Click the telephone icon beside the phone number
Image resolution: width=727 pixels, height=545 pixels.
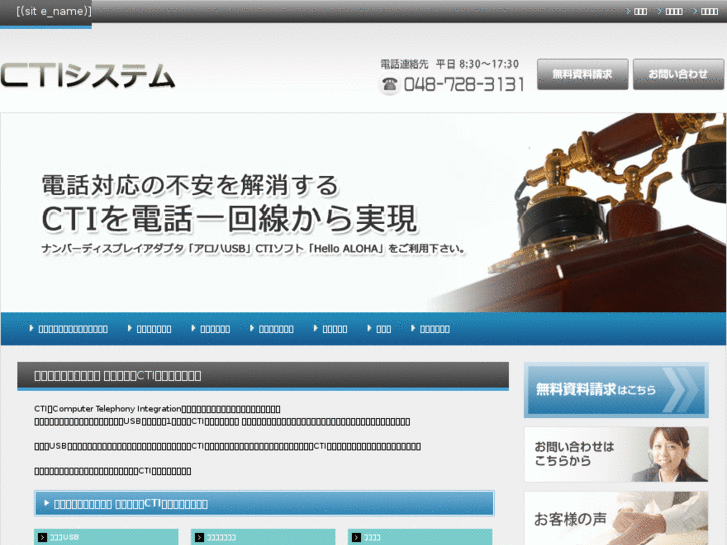(x=389, y=84)
